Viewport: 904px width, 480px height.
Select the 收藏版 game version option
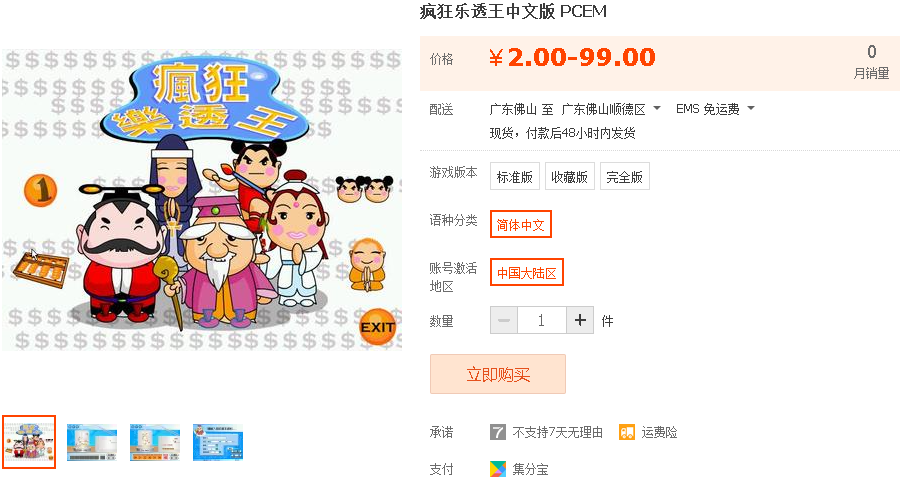(569, 176)
